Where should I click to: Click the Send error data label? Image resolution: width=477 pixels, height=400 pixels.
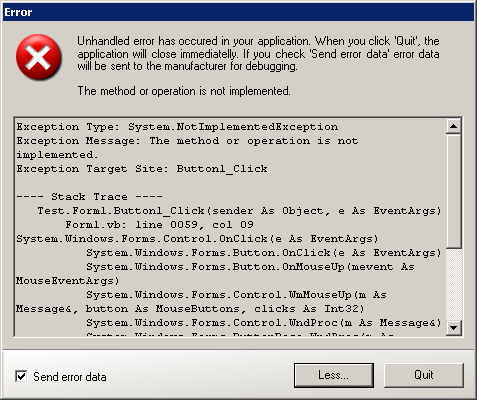point(70,377)
